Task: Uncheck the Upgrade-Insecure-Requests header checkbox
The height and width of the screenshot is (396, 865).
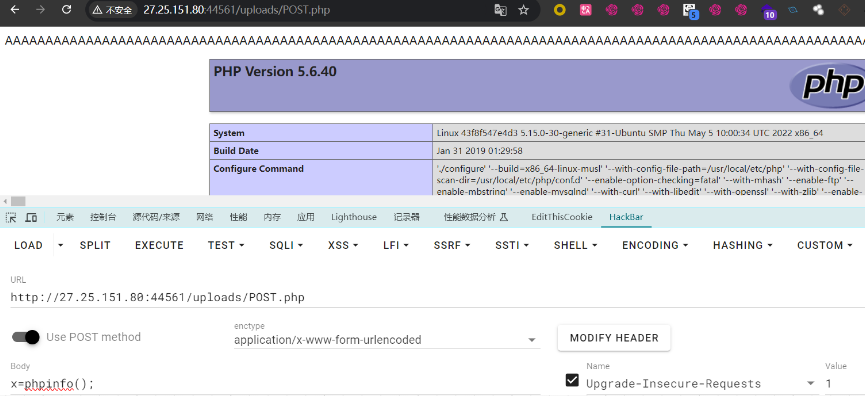Action: [573, 380]
